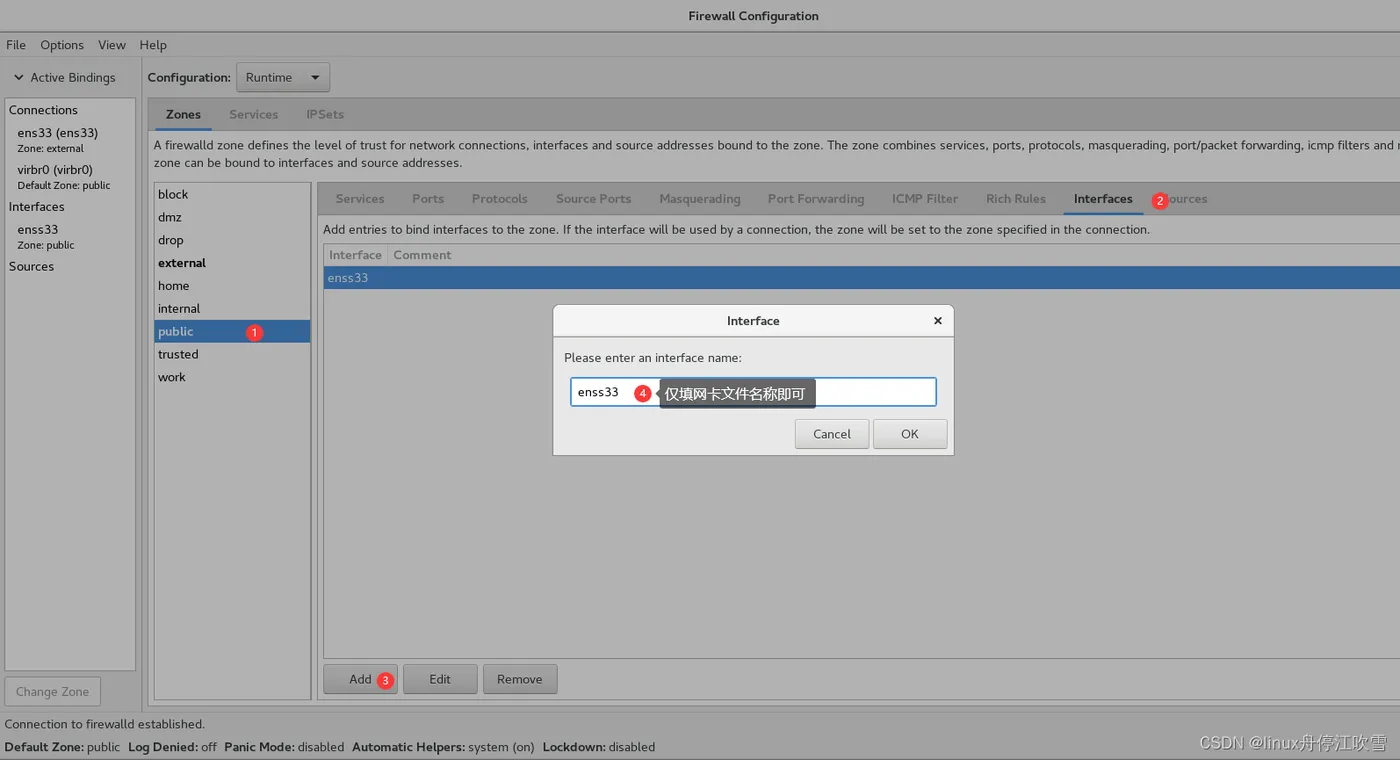Click the Connections heading in bindings panel
The height and width of the screenshot is (760, 1400).
[43, 110]
